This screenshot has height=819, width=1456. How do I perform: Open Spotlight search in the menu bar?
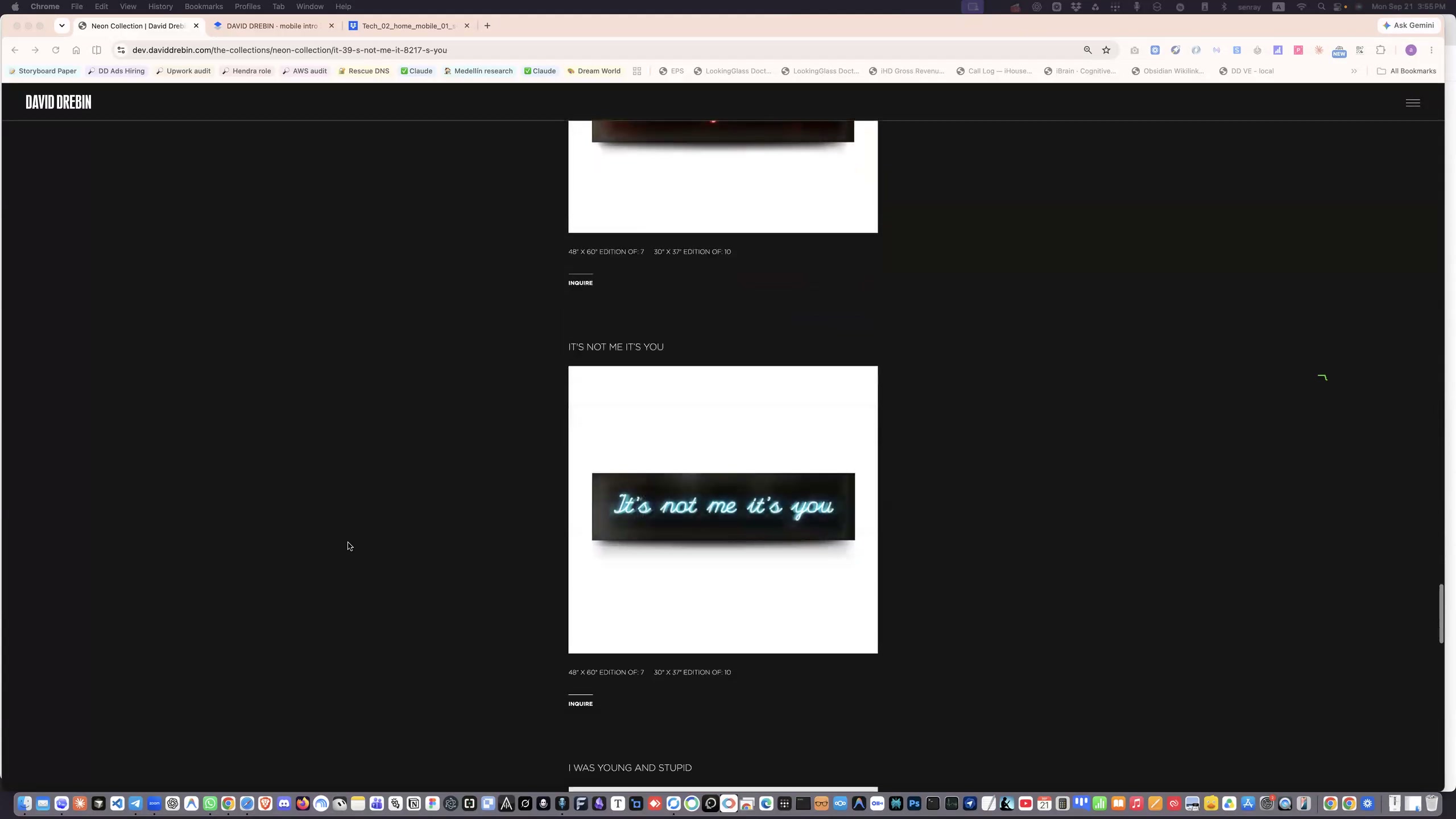coord(1321,7)
